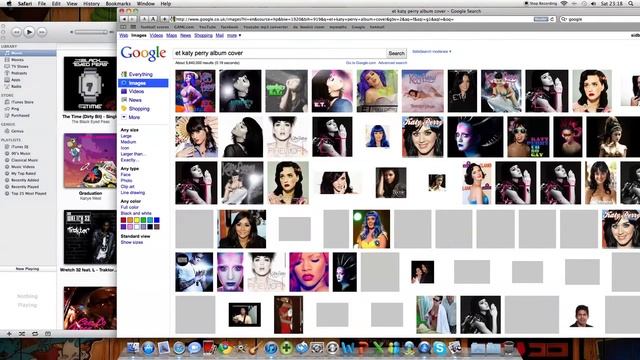This screenshot has width=640, height=360.
Task: Open YouTube bookmark in bookmarks bar
Action: (207, 27)
